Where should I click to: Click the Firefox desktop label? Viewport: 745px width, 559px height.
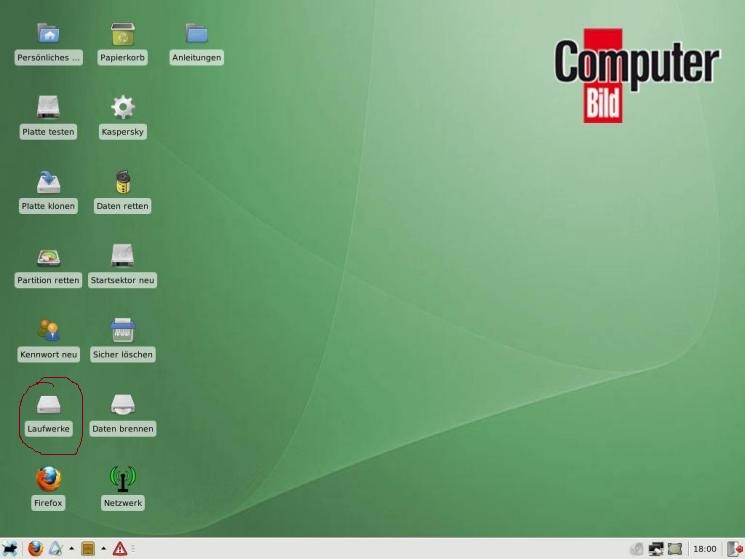coord(48,502)
